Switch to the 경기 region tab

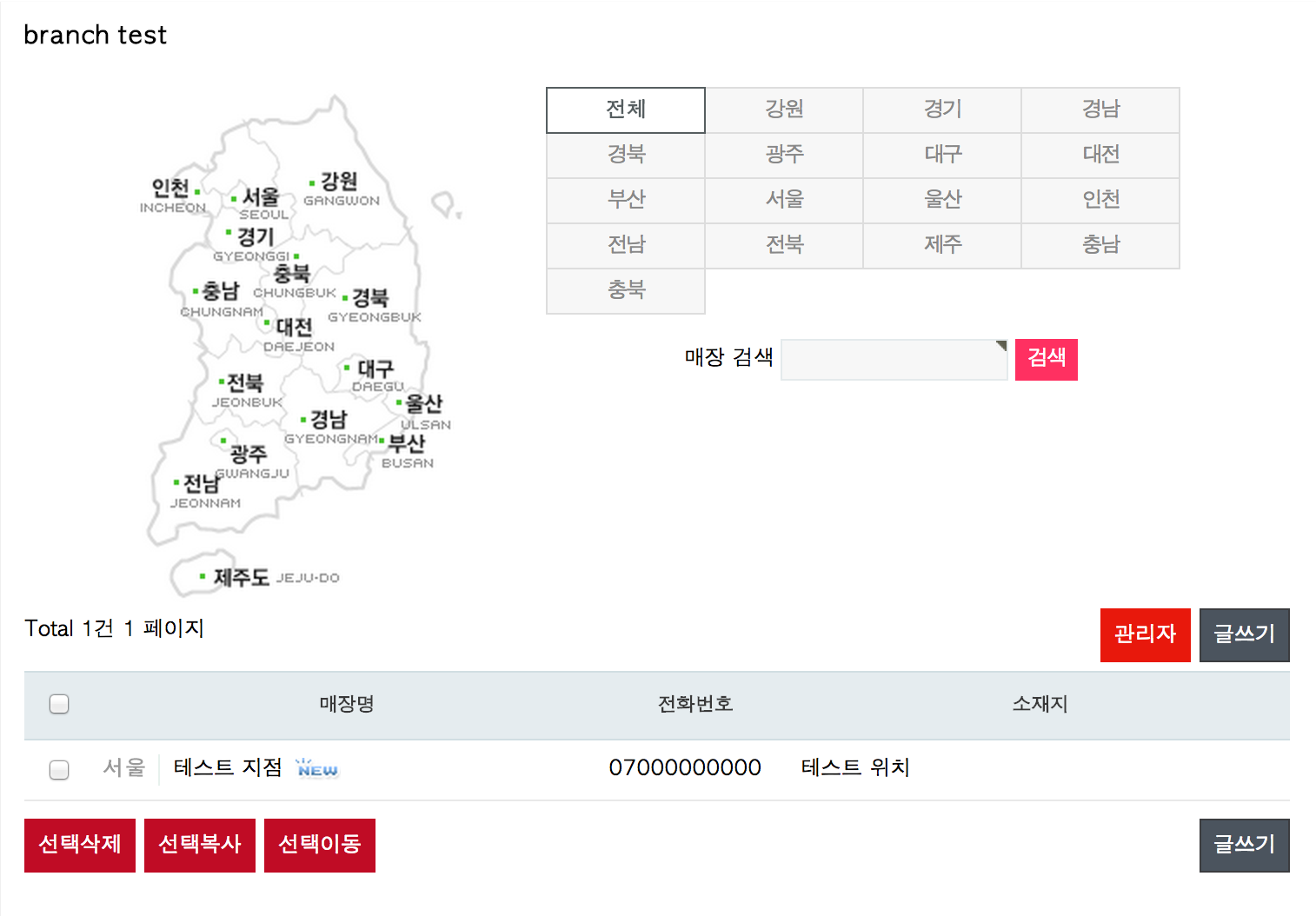[942, 110]
